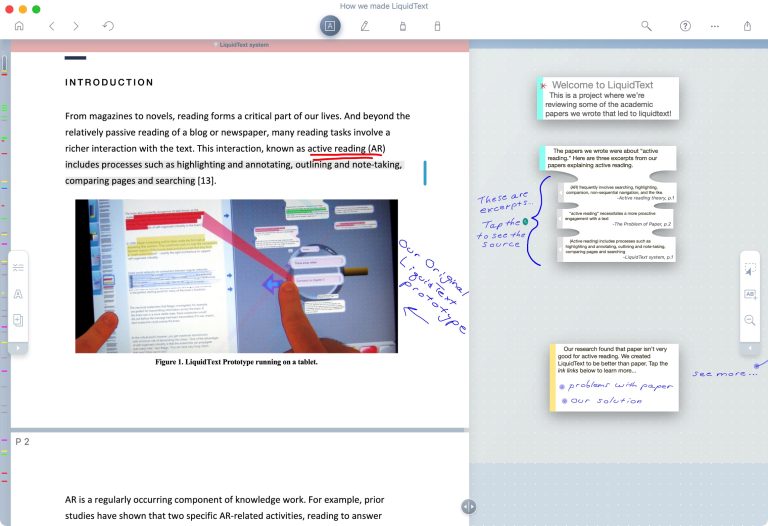Screen dimensions: 768x526
Task: Click the LiquidText prototype figure image
Action: pyautogui.click(x=236, y=276)
